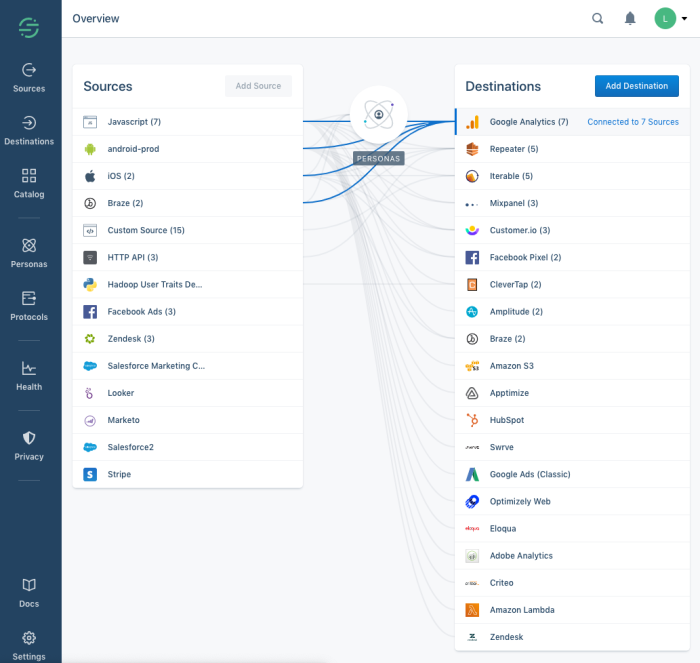
Task: Click the Hadoop User Traits Python icon
Action: pyautogui.click(x=90, y=284)
